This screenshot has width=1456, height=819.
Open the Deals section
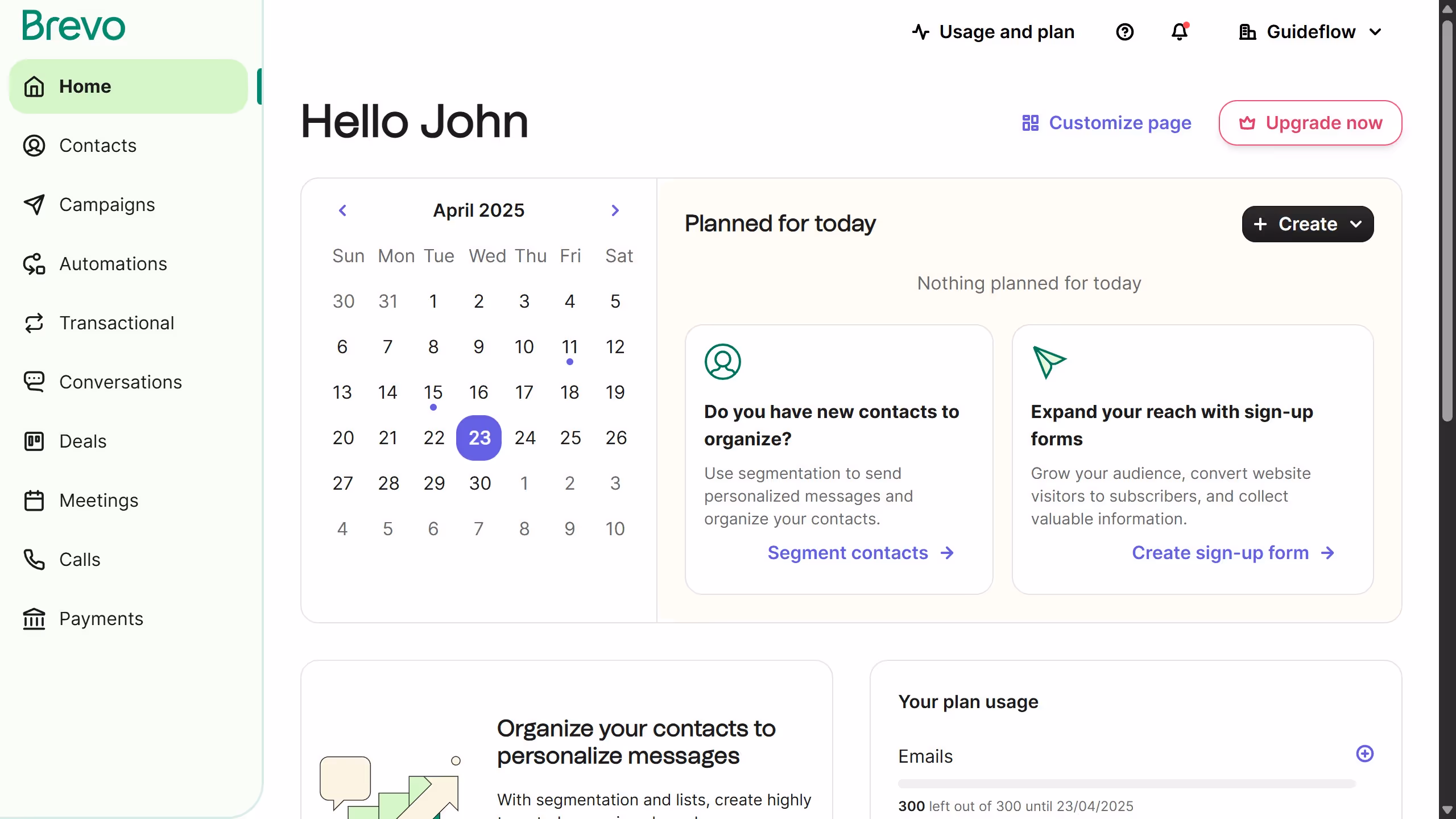click(83, 441)
